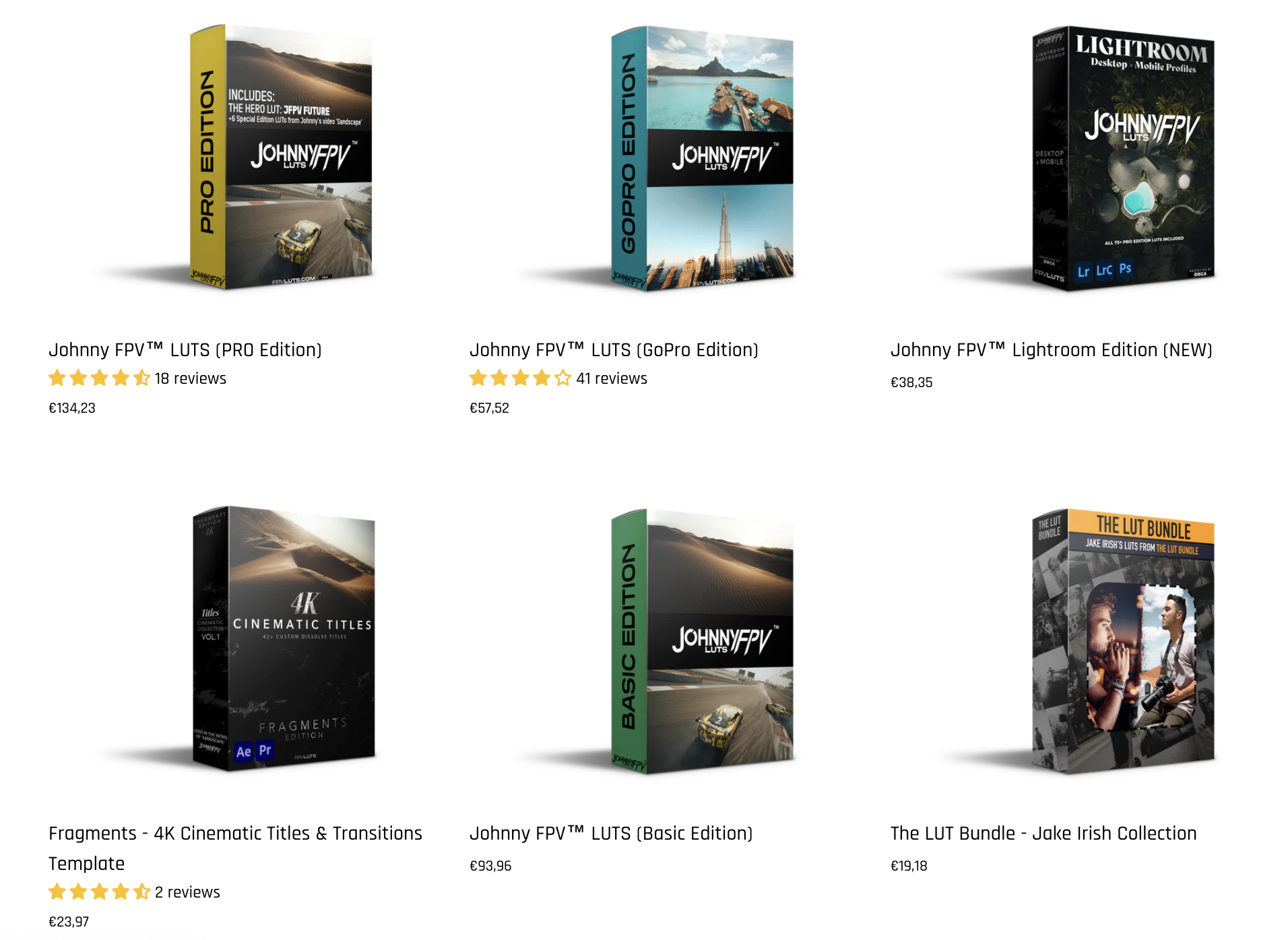This screenshot has height=940, width=1288.
Task: Click the star rating icons for PRO Edition
Action: [99, 378]
